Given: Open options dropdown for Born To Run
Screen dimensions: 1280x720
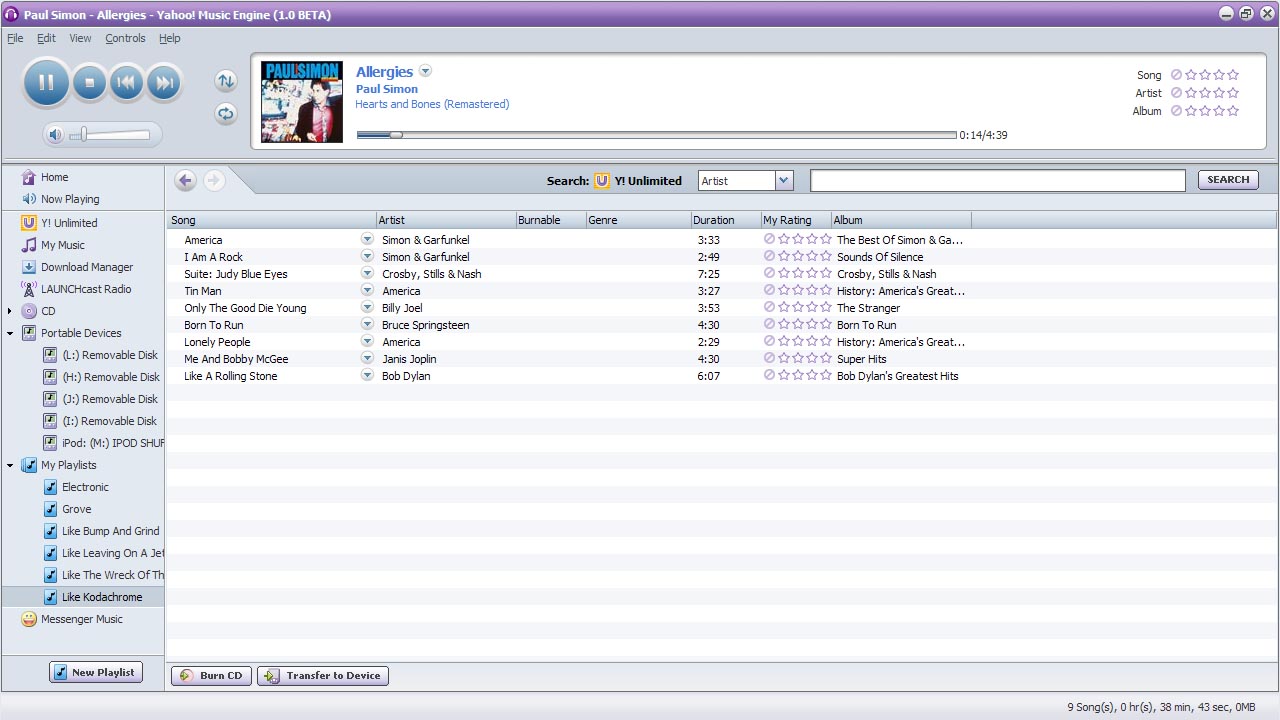Looking at the screenshot, I should pyautogui.click(x=367, y=324).
